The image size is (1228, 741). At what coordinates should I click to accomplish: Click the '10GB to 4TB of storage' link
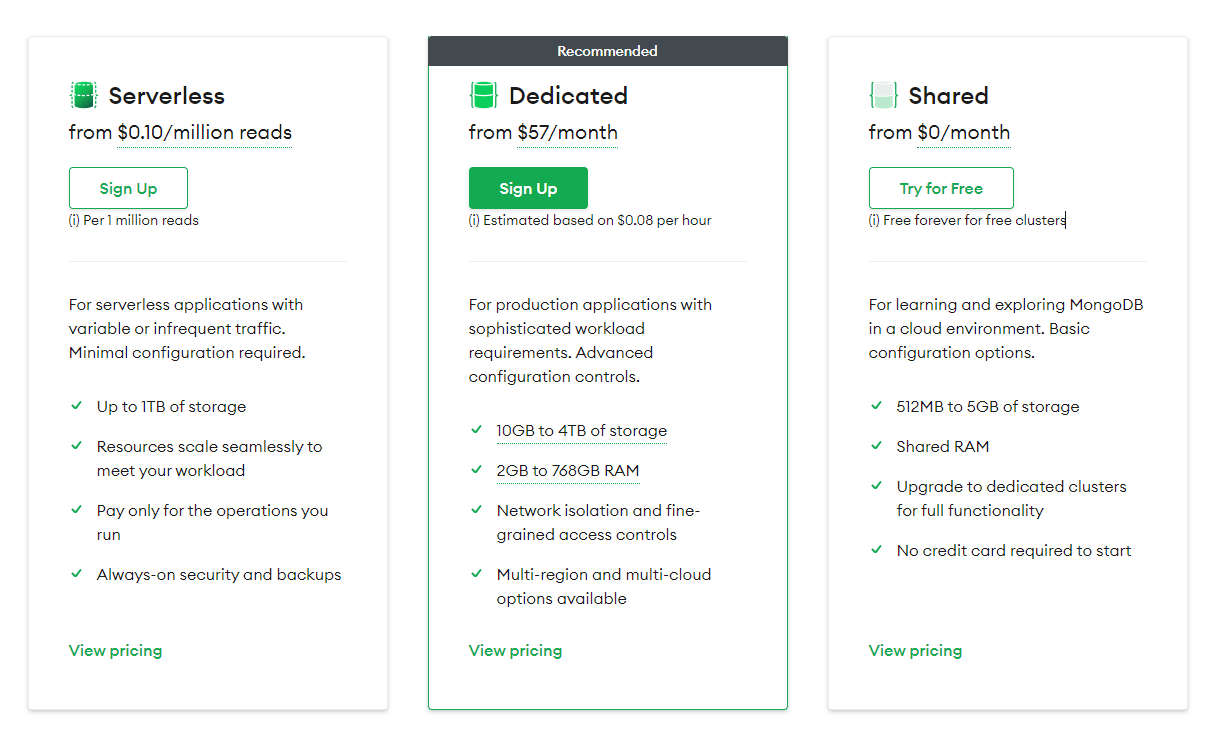[x=582, y=430]
